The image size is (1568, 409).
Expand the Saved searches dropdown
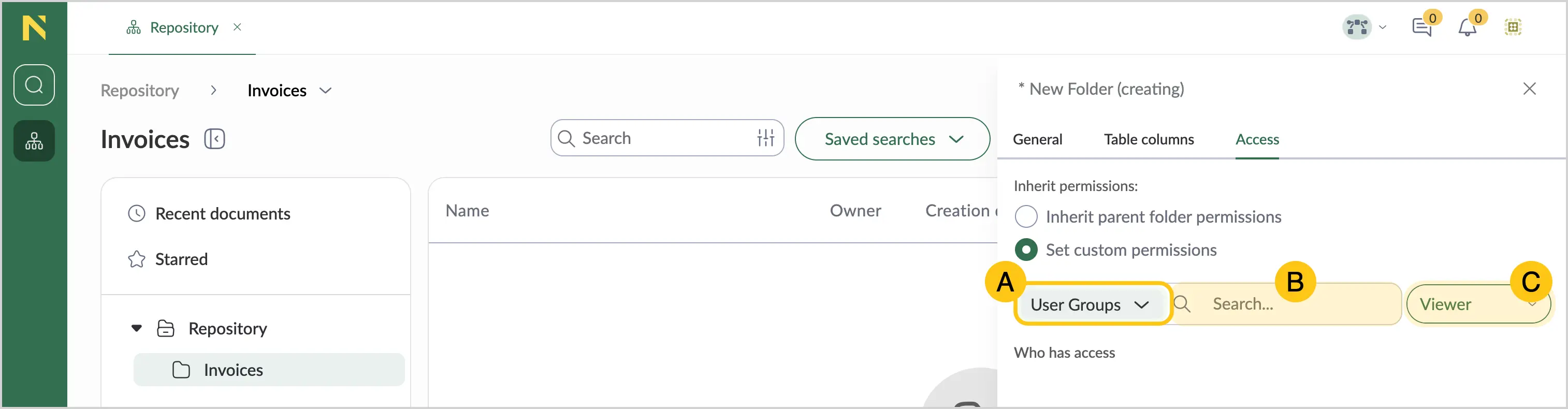point(892,139)
